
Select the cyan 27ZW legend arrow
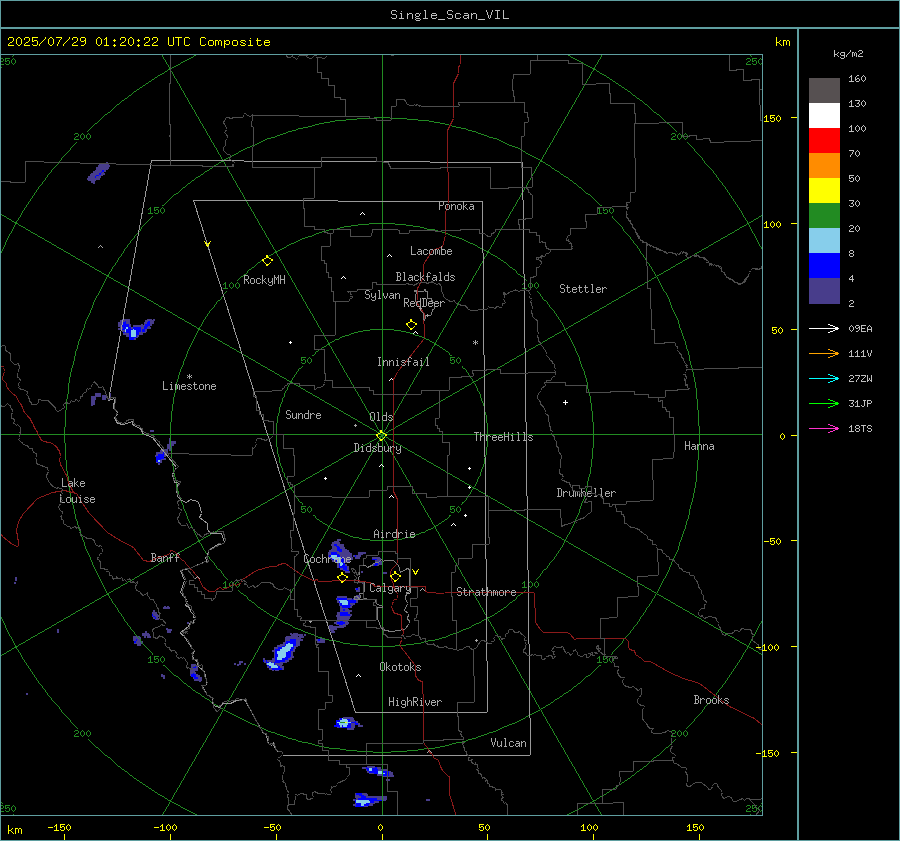(824, 379)
